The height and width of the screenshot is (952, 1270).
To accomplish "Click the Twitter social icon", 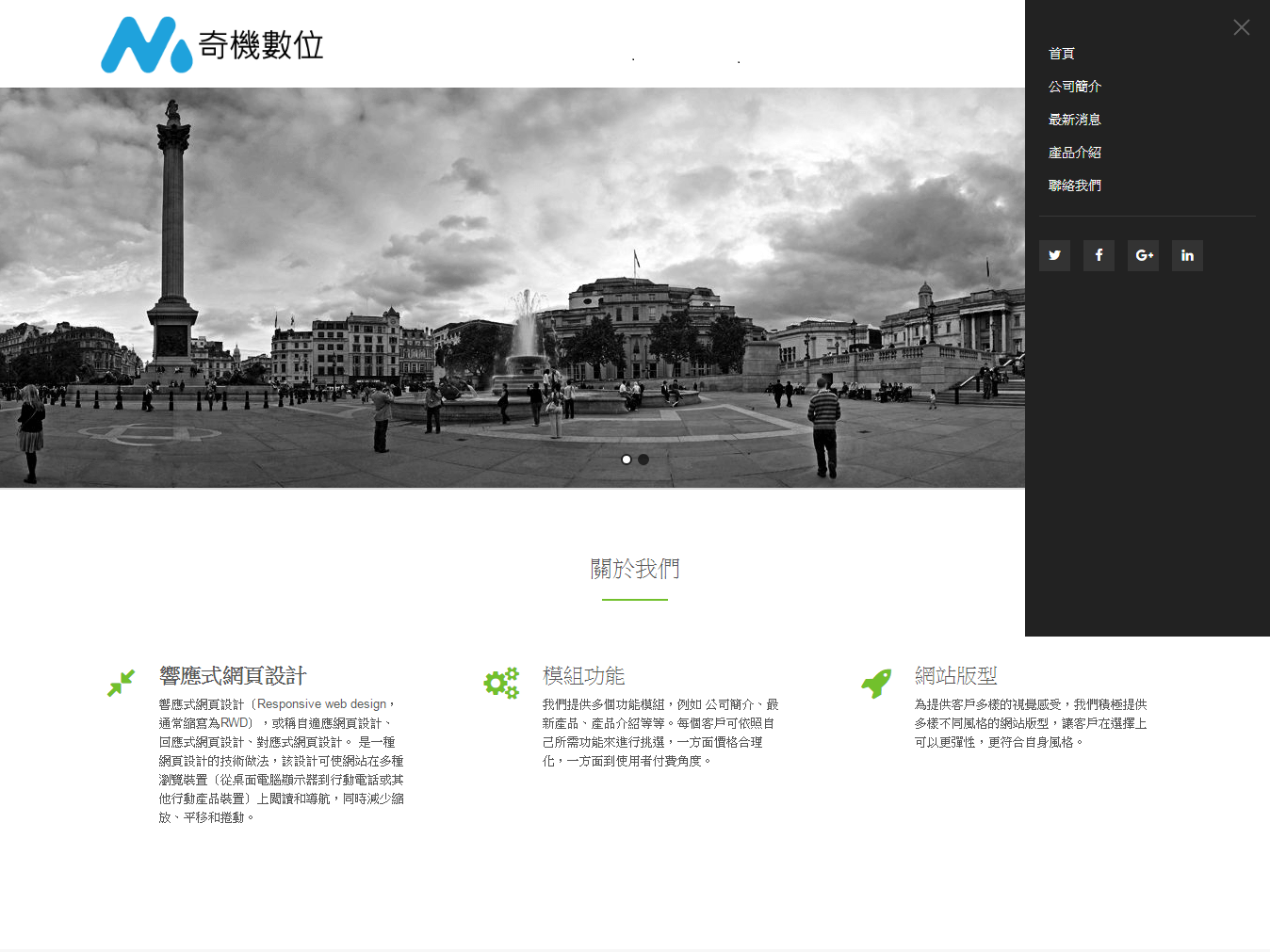I will [1054, 255].
